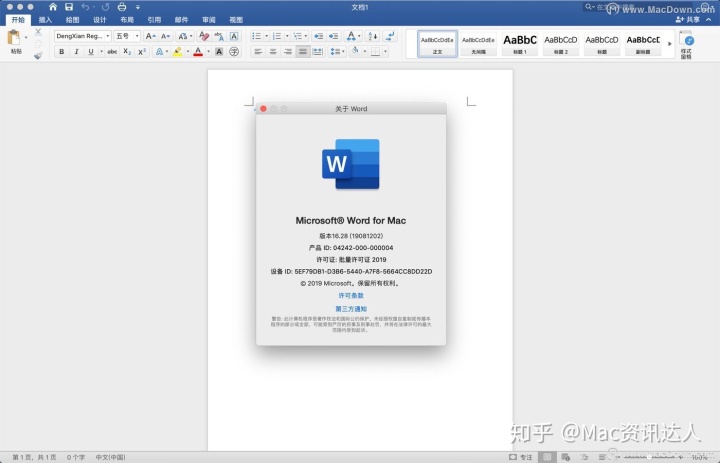Viewport: 720px width, 463px height.
Task: Open the Styles Pane icon
Action: pos(686,45)
